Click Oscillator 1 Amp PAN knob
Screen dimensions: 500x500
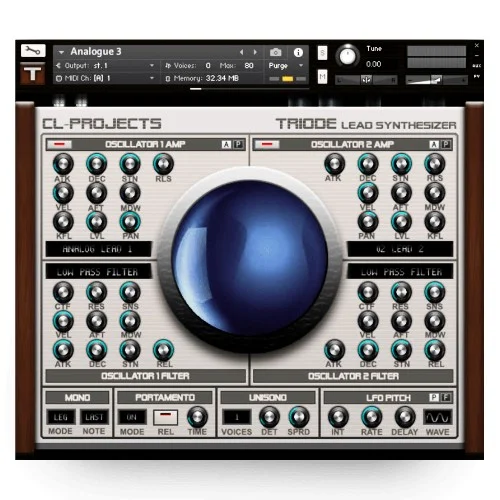[x=130, y=222]
